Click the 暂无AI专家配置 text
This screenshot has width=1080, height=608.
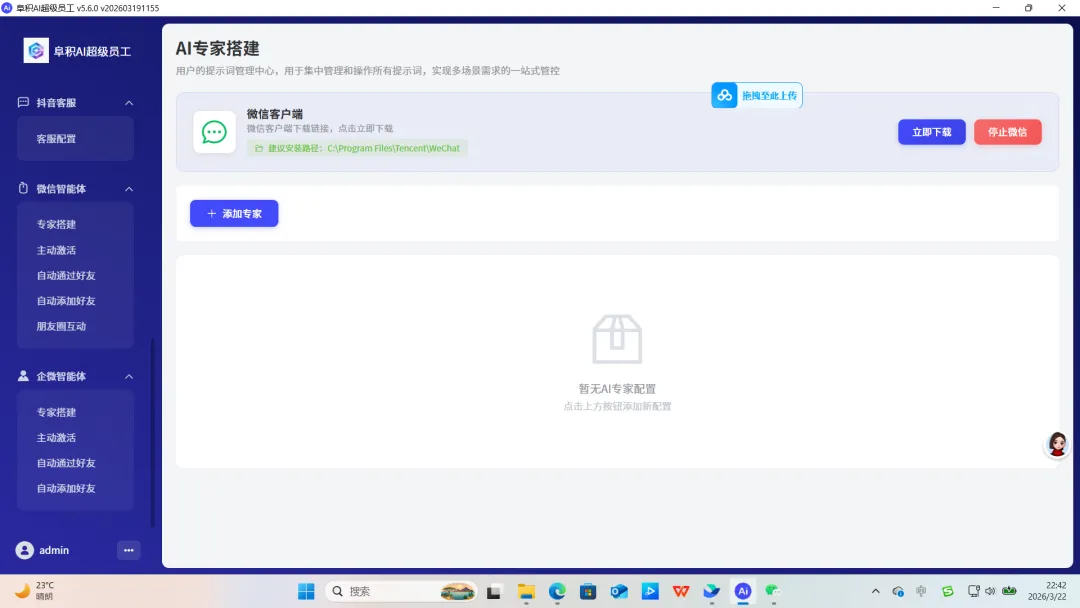click(x=617, y=388)
